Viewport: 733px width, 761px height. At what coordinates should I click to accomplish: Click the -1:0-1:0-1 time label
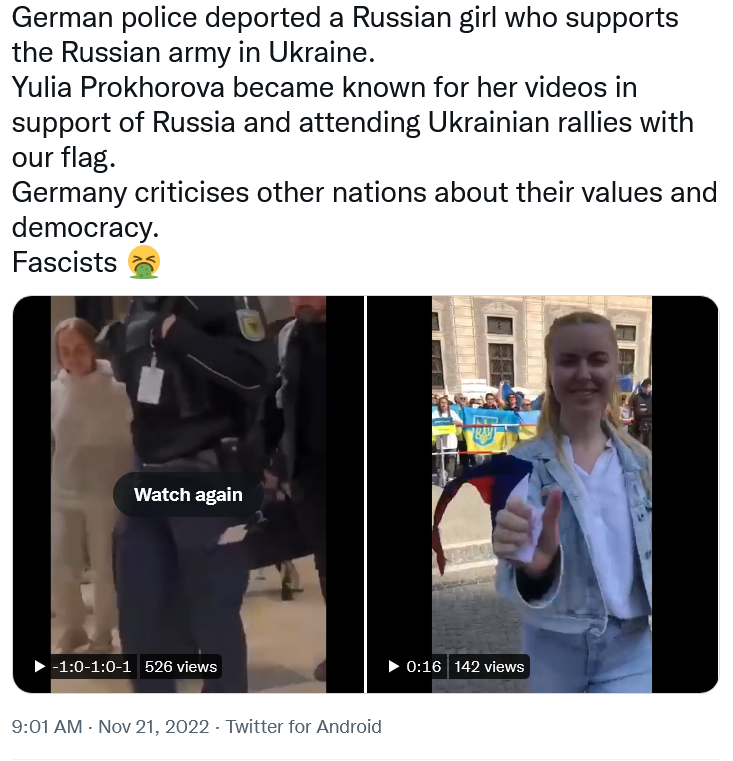(x=91, y=666)
